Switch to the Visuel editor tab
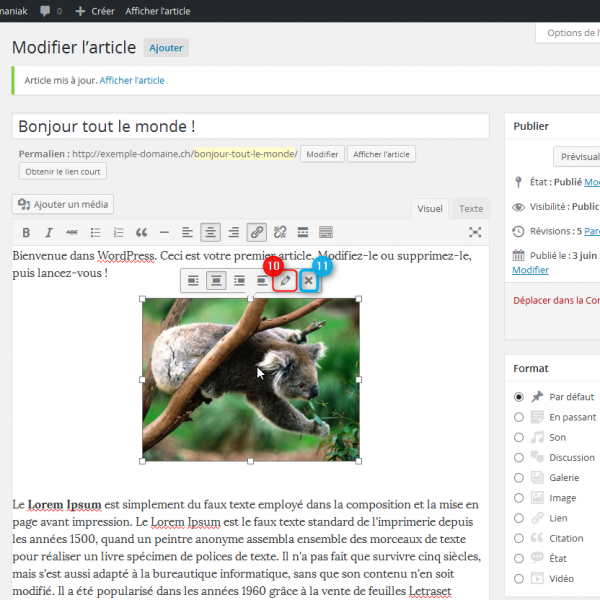This screenshot has height=600, width=600. (430, 209)
